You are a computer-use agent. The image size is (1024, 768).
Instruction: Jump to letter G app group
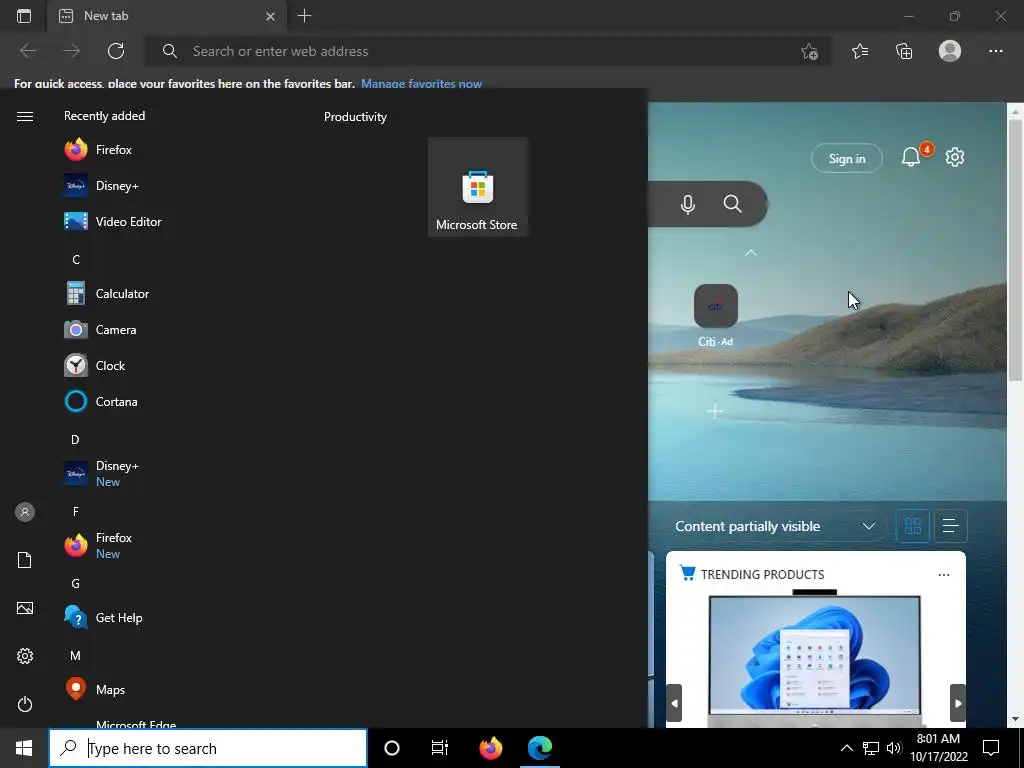tap(76, 584)
